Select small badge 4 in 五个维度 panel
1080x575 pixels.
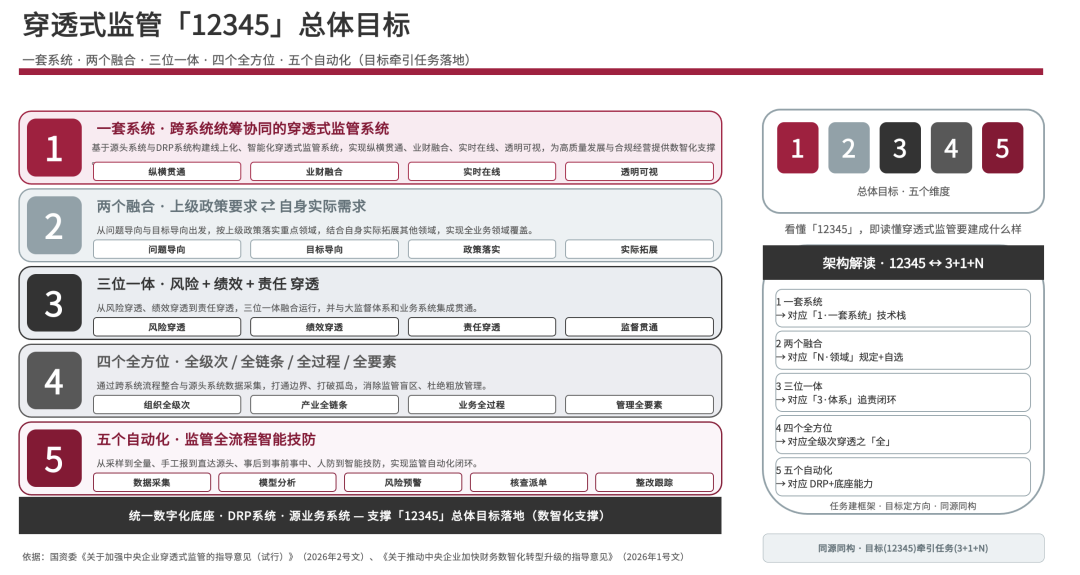[951, 147]
